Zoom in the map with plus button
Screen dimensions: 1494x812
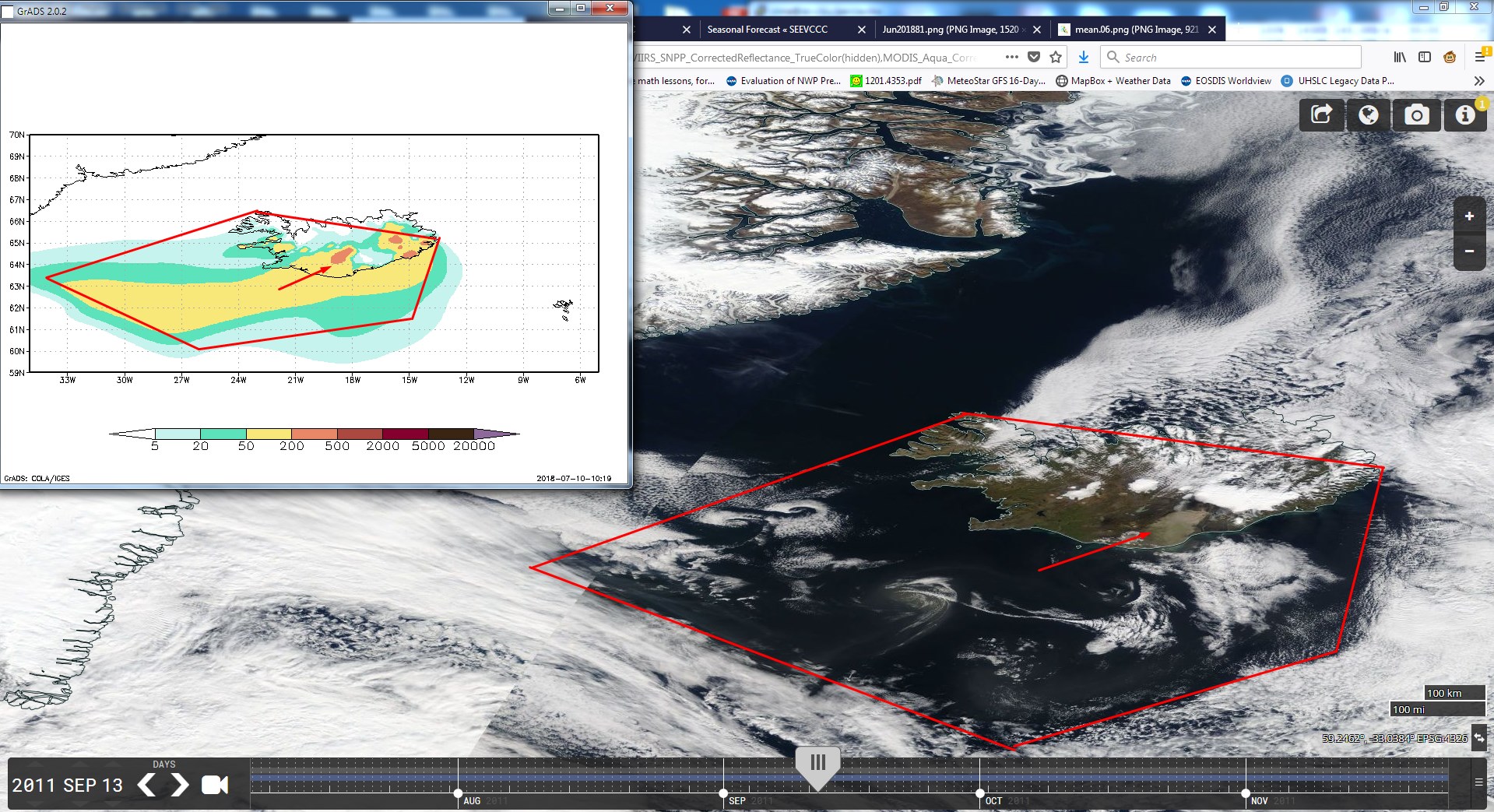tap(1469, 216)
